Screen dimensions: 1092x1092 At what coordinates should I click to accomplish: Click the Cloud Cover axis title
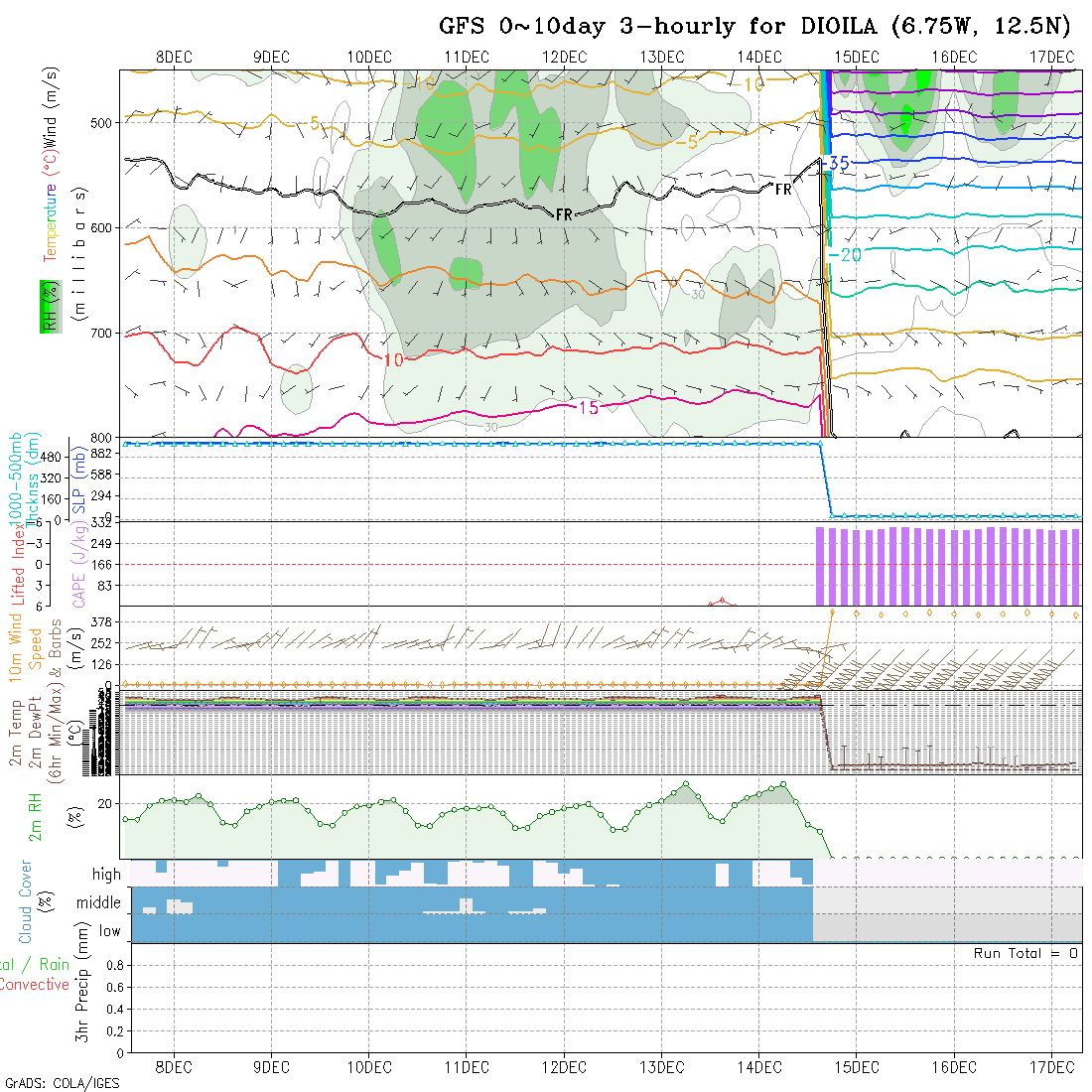point(26,901)
